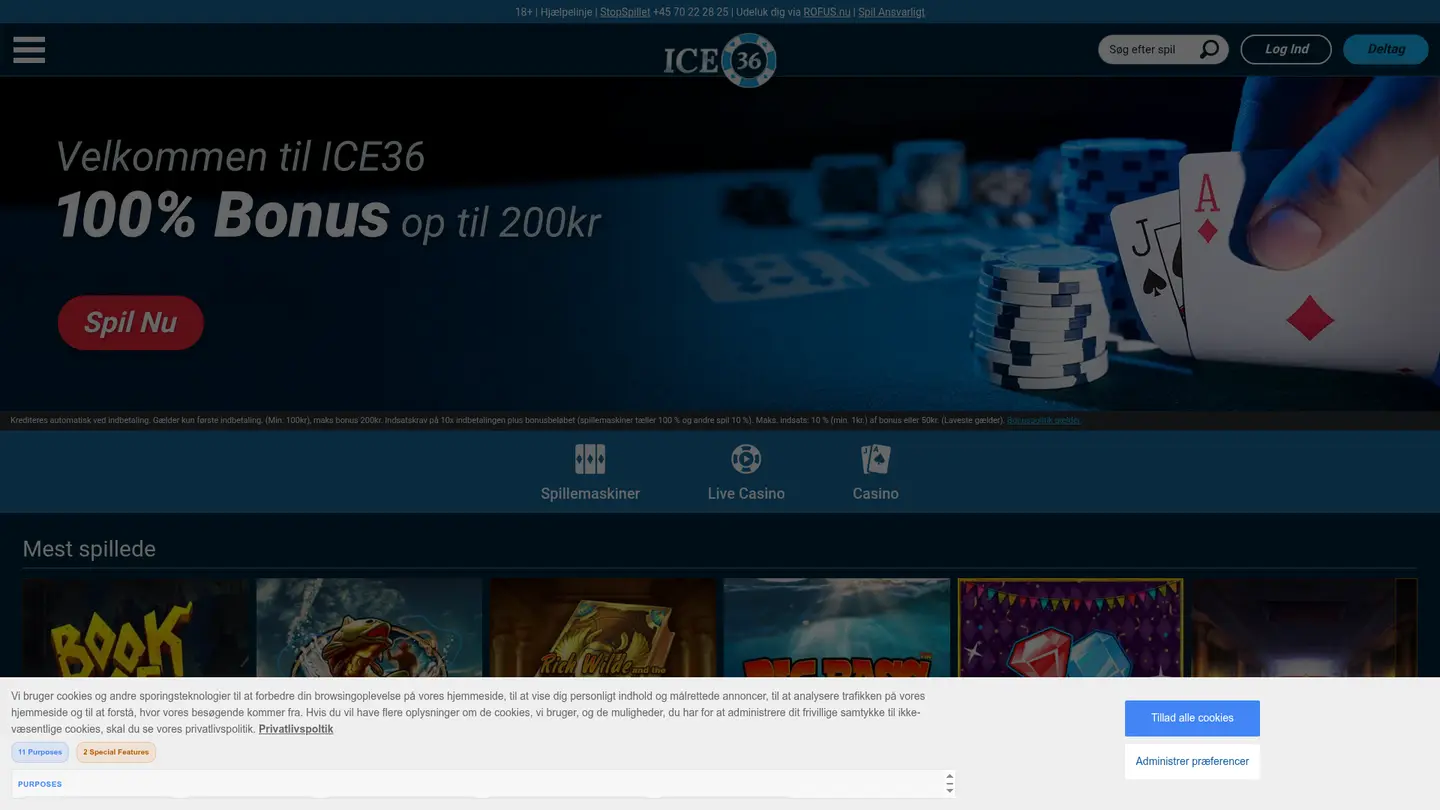This screenshot has width=1440, height=810.
Task: Click the ICE36 logo
Action: [x=720, y=60]
